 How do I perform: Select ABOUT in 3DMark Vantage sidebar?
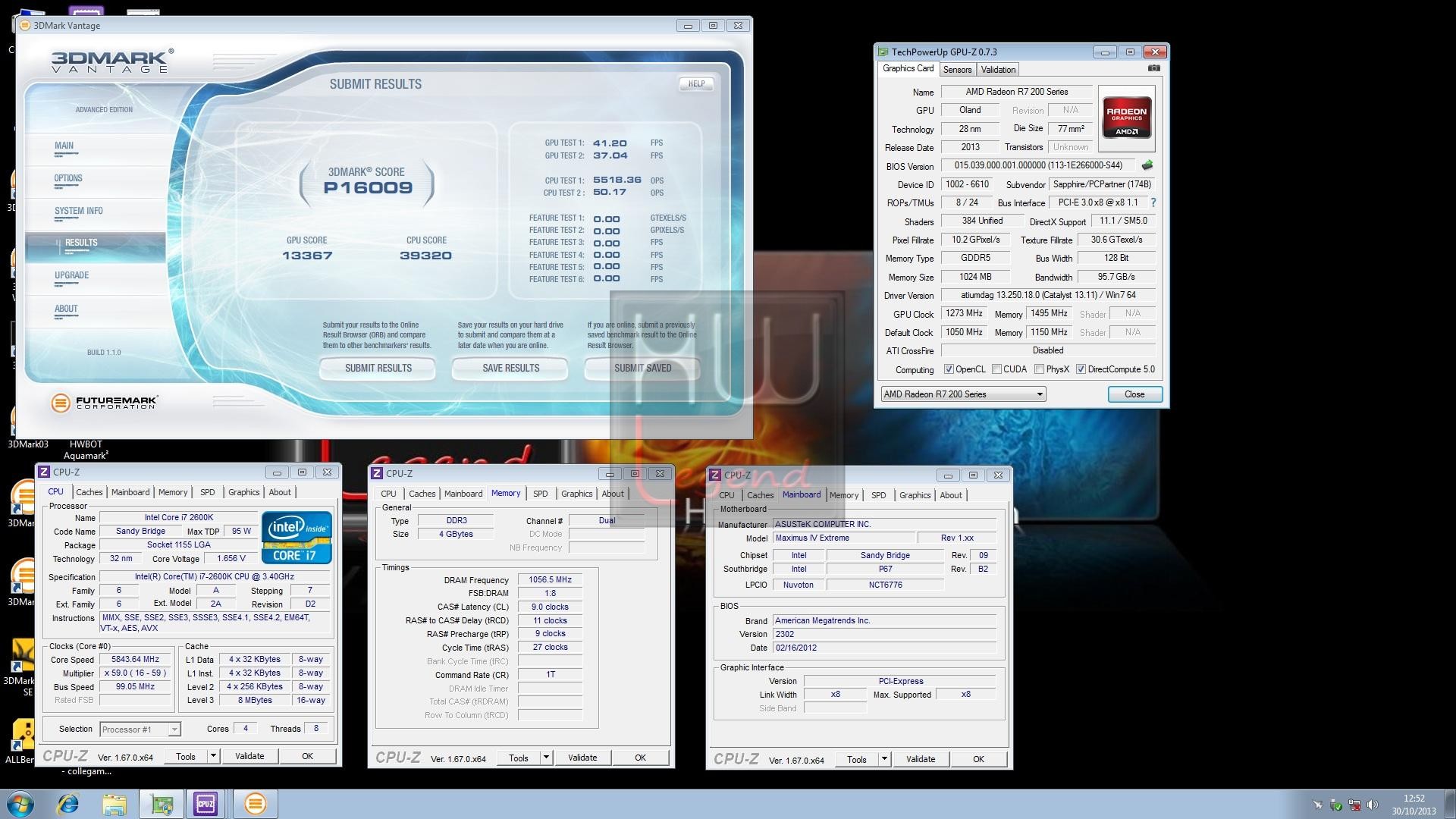pos(66,309)
